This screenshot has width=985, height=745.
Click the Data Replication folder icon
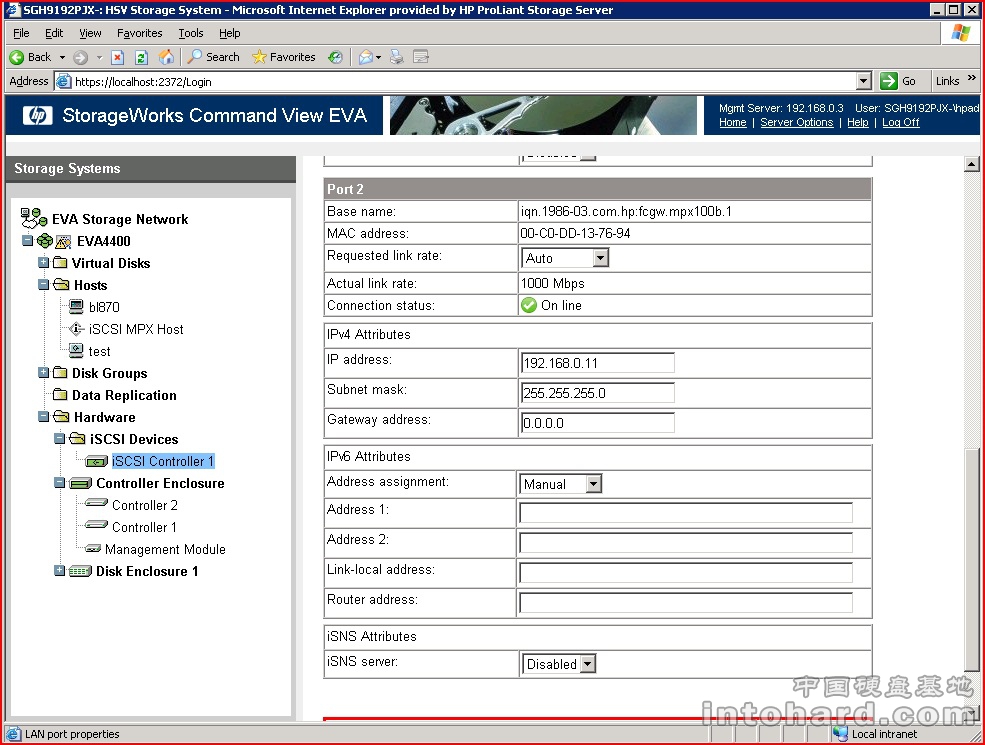60,394
